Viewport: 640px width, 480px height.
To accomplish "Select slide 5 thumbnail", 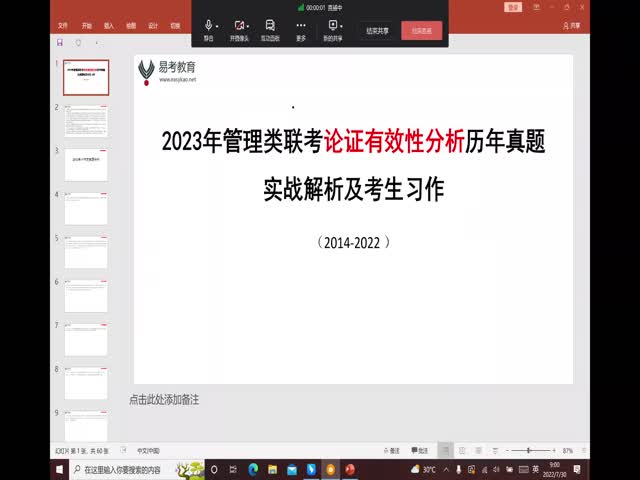I will click(x=86, y=252).
